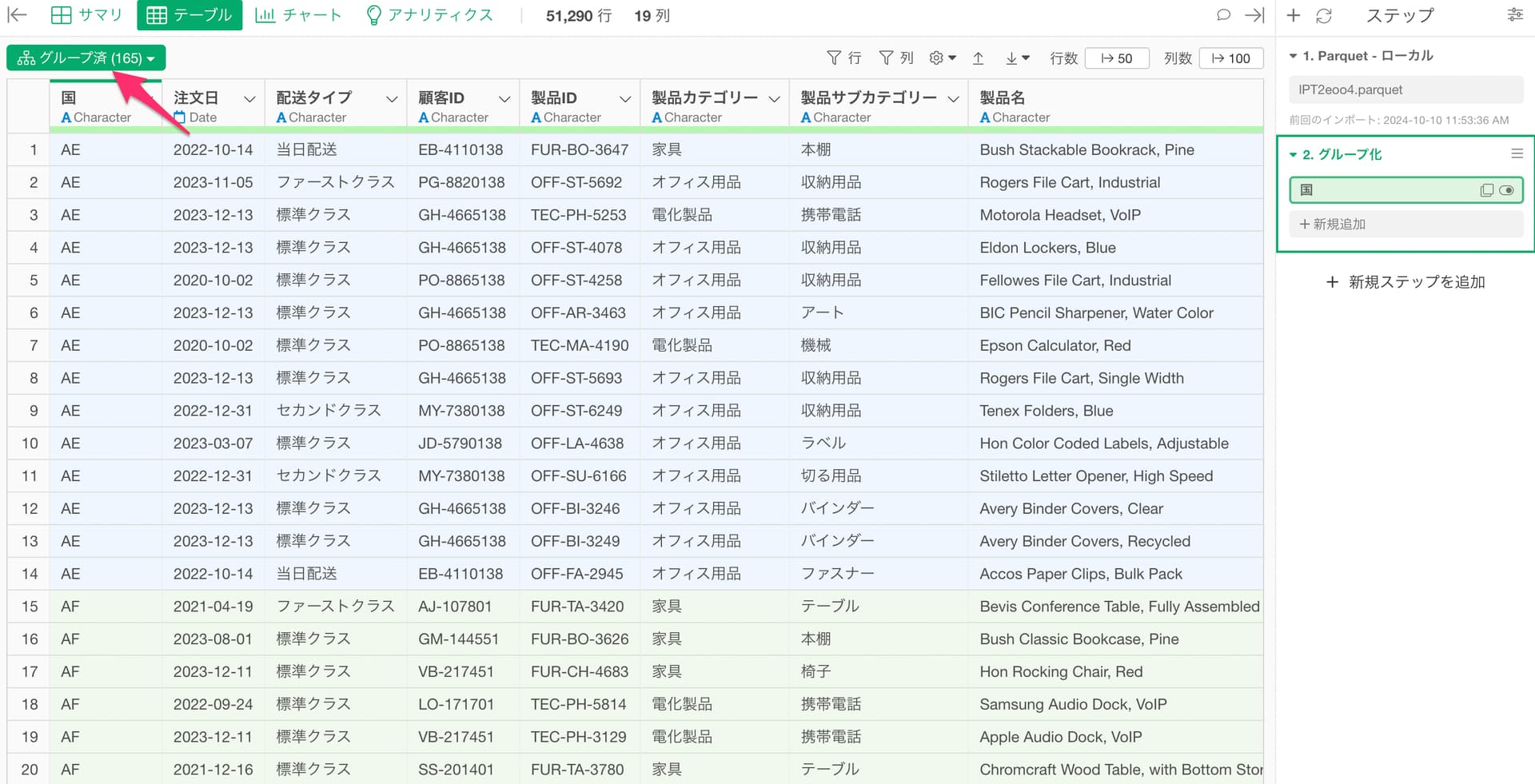
Task: Open the アナリティクス tab
Action: (x=429, y=15)
